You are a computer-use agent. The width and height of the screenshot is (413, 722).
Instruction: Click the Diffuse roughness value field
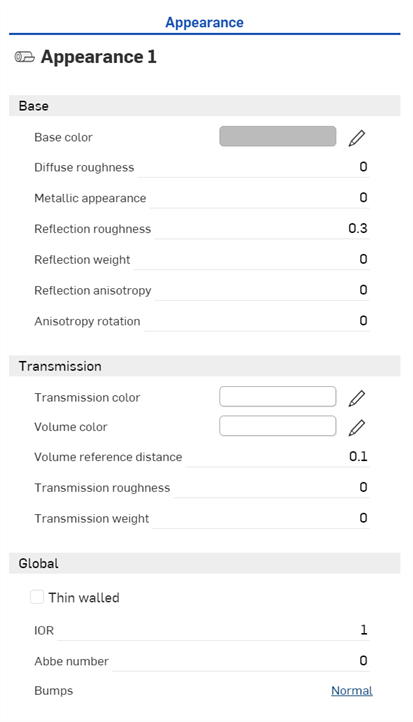253,167
